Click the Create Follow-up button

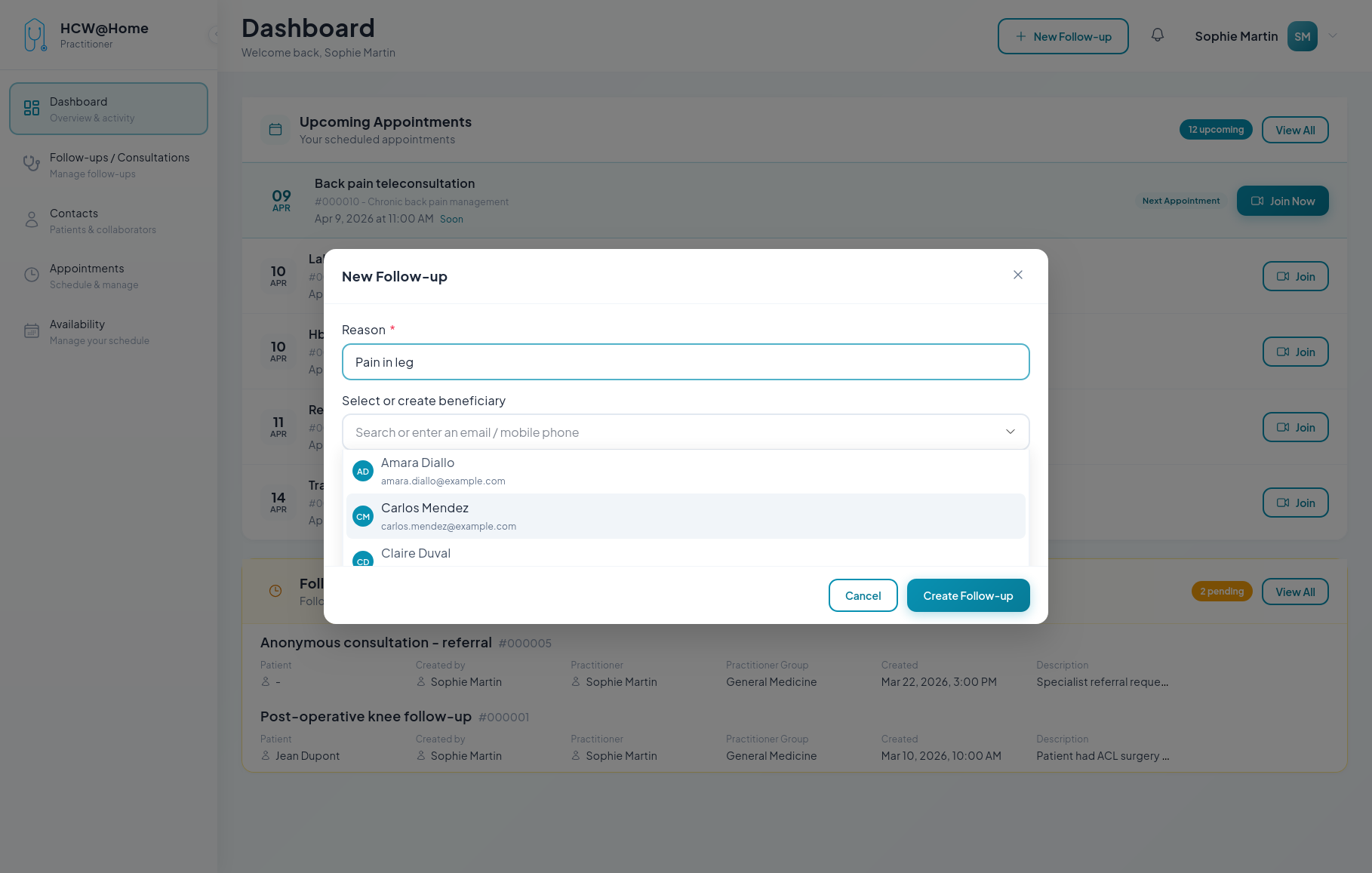point(967,595)
